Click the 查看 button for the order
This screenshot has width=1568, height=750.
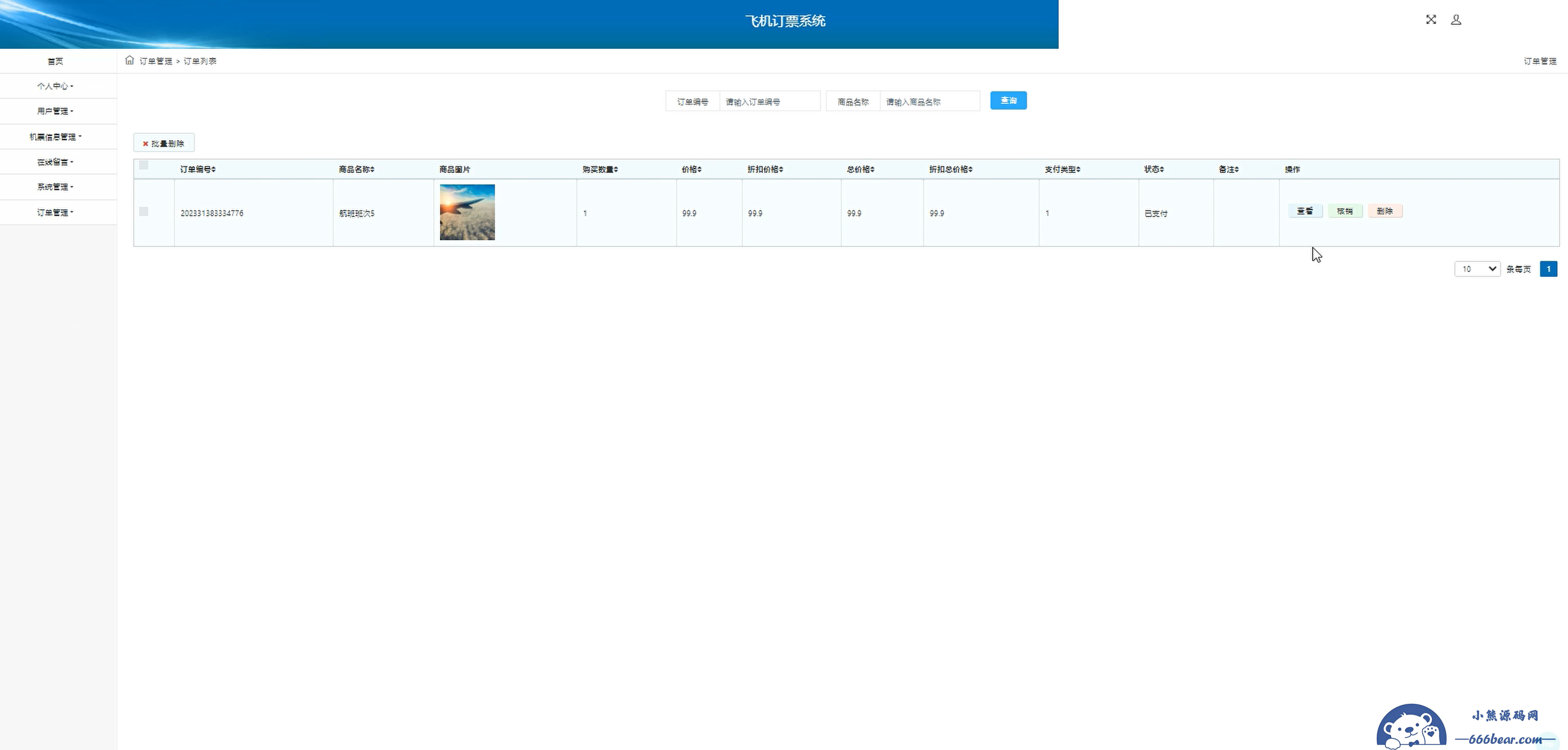tap(1305, 211)
